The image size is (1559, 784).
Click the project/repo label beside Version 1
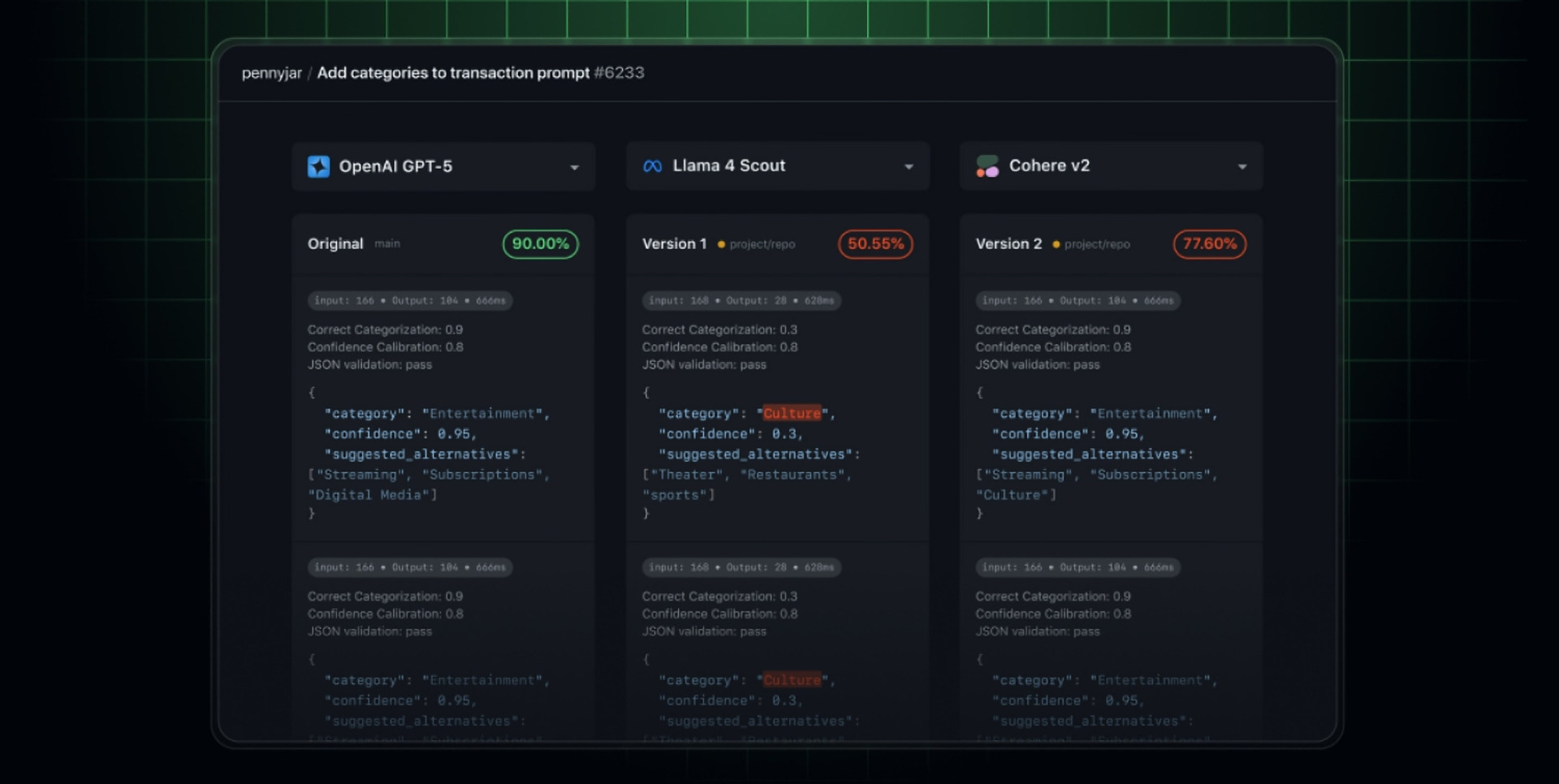tap(762, 244)
